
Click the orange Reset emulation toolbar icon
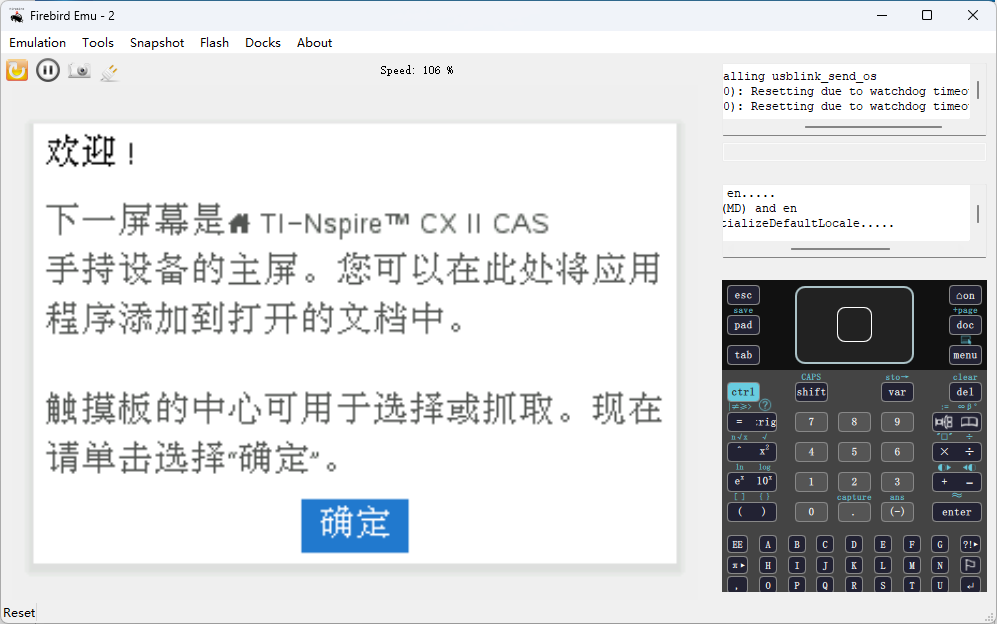click(x=17, y=70)
